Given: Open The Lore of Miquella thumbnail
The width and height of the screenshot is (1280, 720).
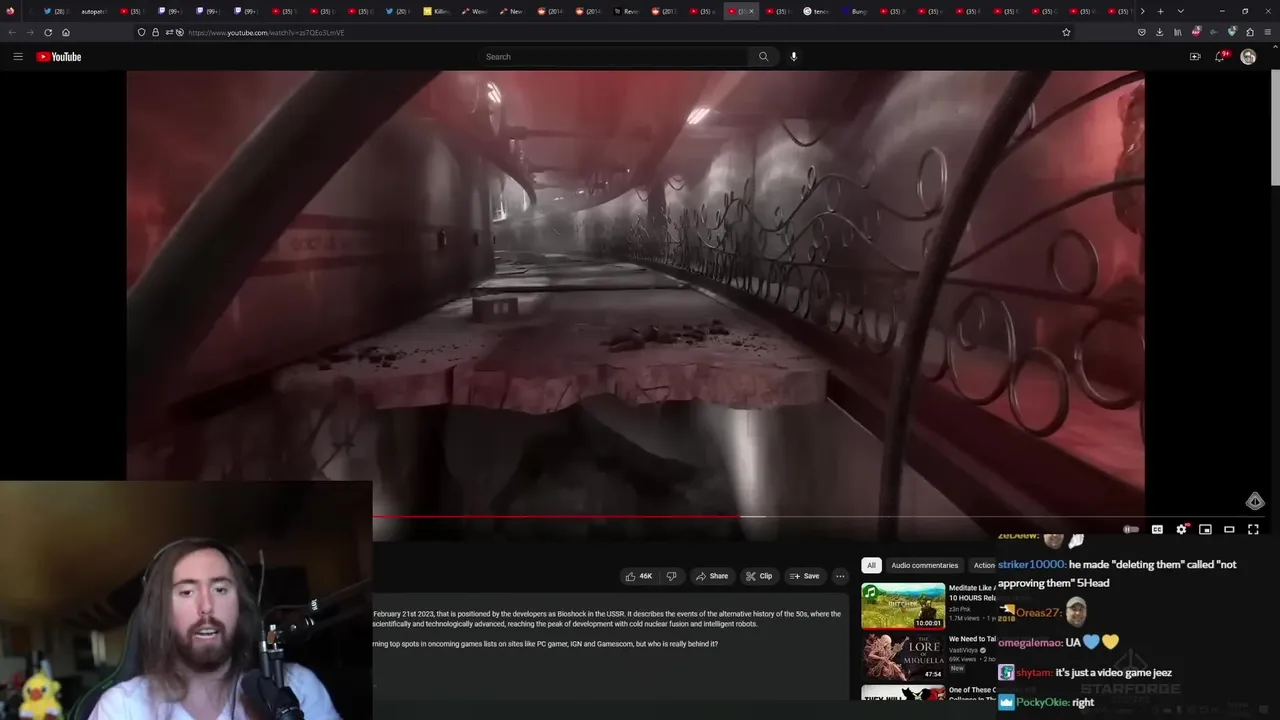Looking at the screenshot, I should coord(903,657).
